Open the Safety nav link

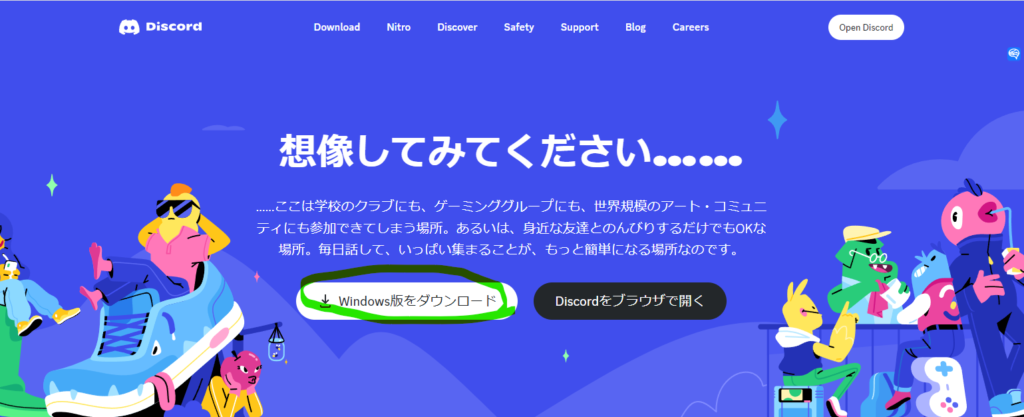[519, 27]
